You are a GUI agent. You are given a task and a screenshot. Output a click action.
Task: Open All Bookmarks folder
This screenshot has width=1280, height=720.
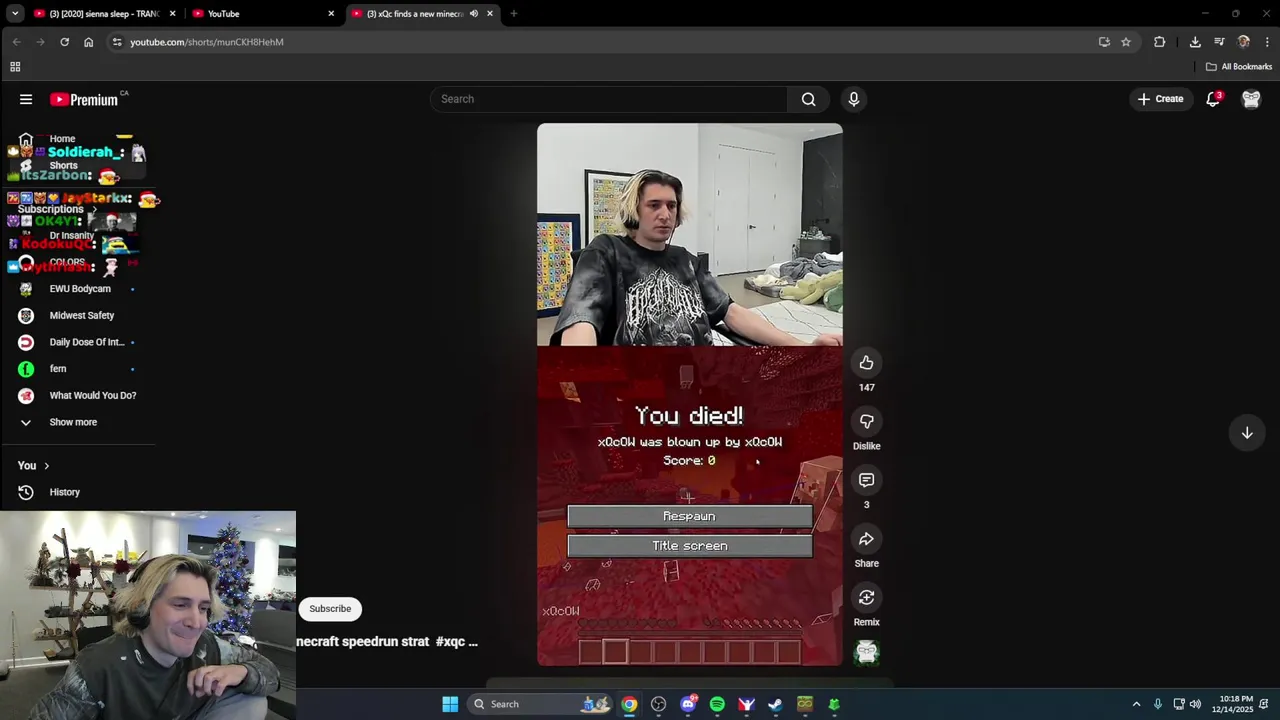click(1239, 67)
